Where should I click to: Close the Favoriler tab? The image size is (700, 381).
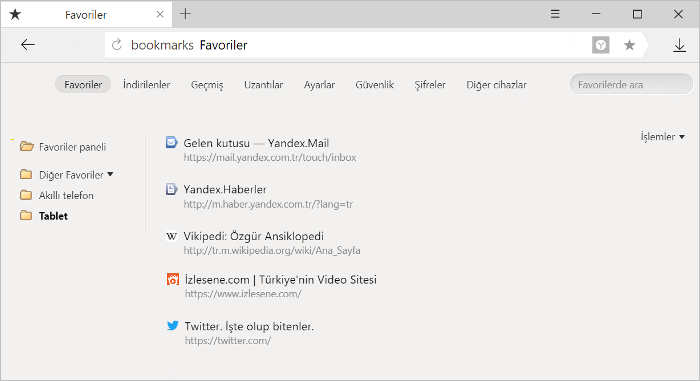(x=160, y=14)
